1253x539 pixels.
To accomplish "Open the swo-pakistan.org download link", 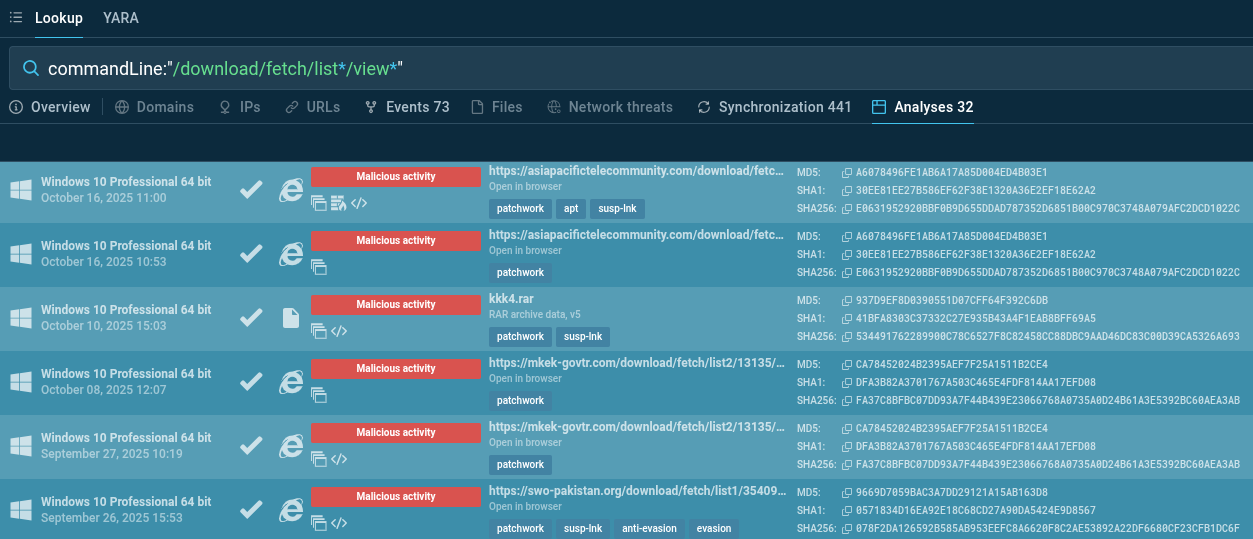I will (638, 491).
